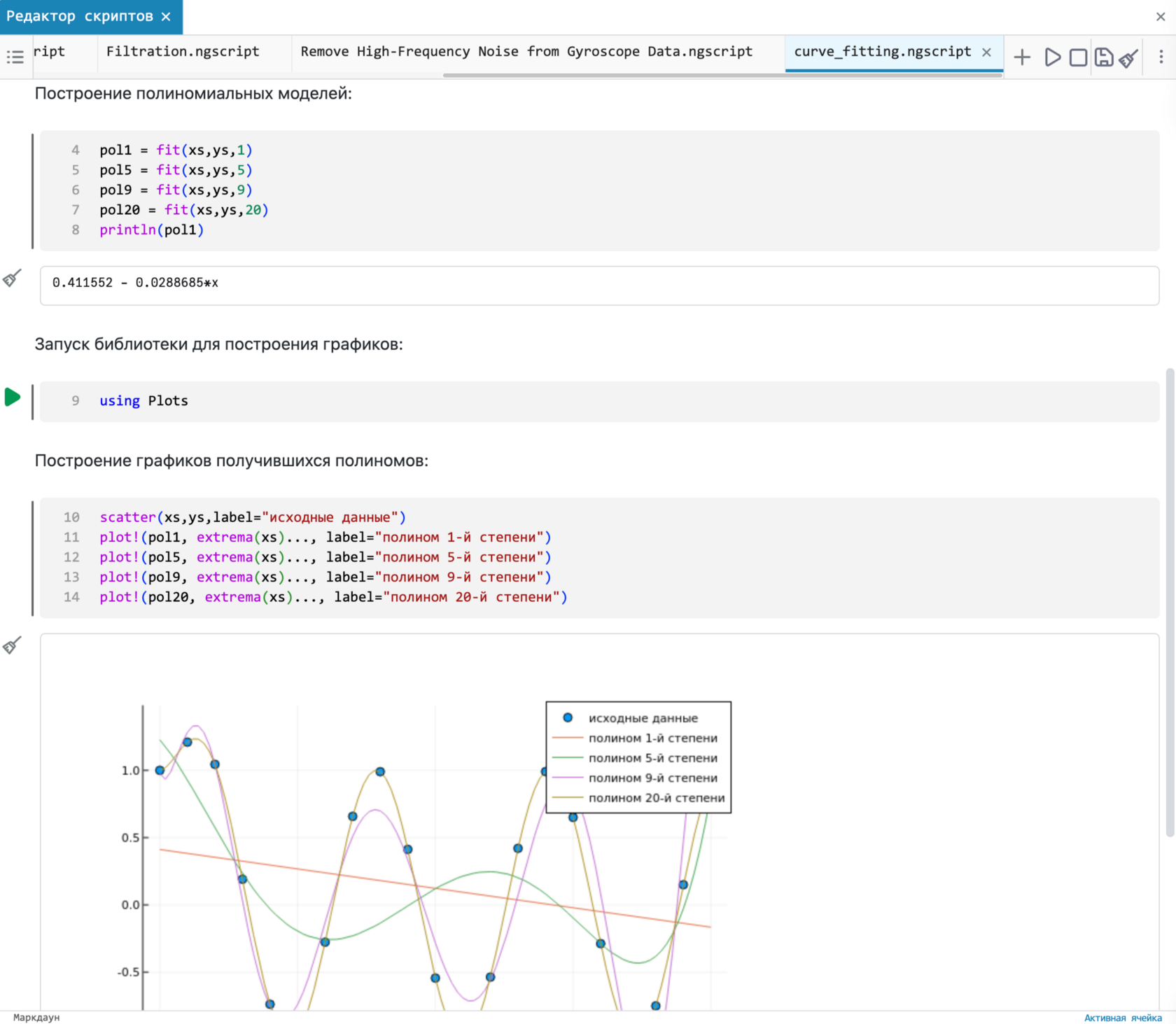Place cursor in 'using Plots' code line
The image size is (1176, 1024).
click(168, 401)
